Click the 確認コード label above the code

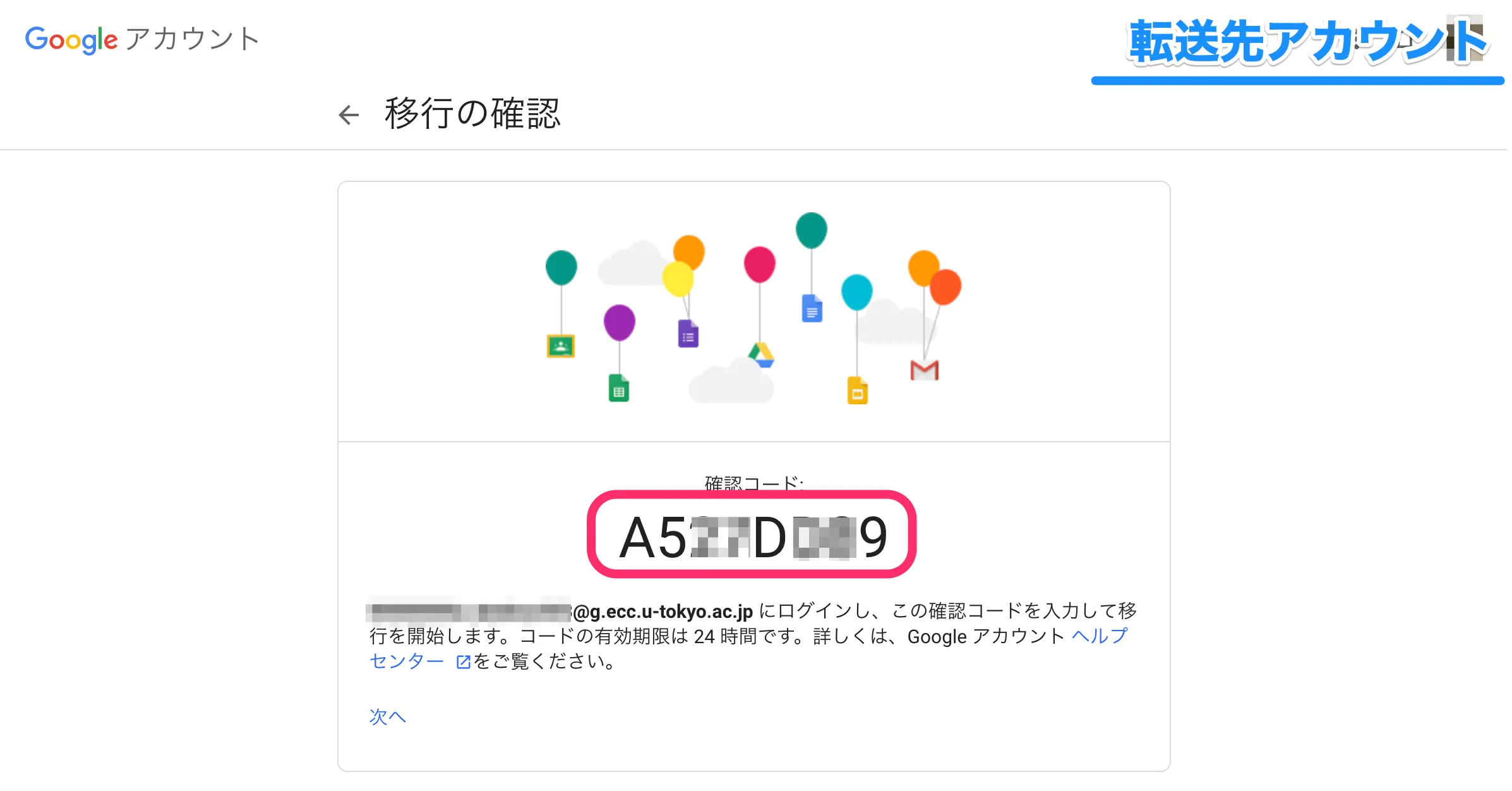pyautogui.click(x=753, y=483)
